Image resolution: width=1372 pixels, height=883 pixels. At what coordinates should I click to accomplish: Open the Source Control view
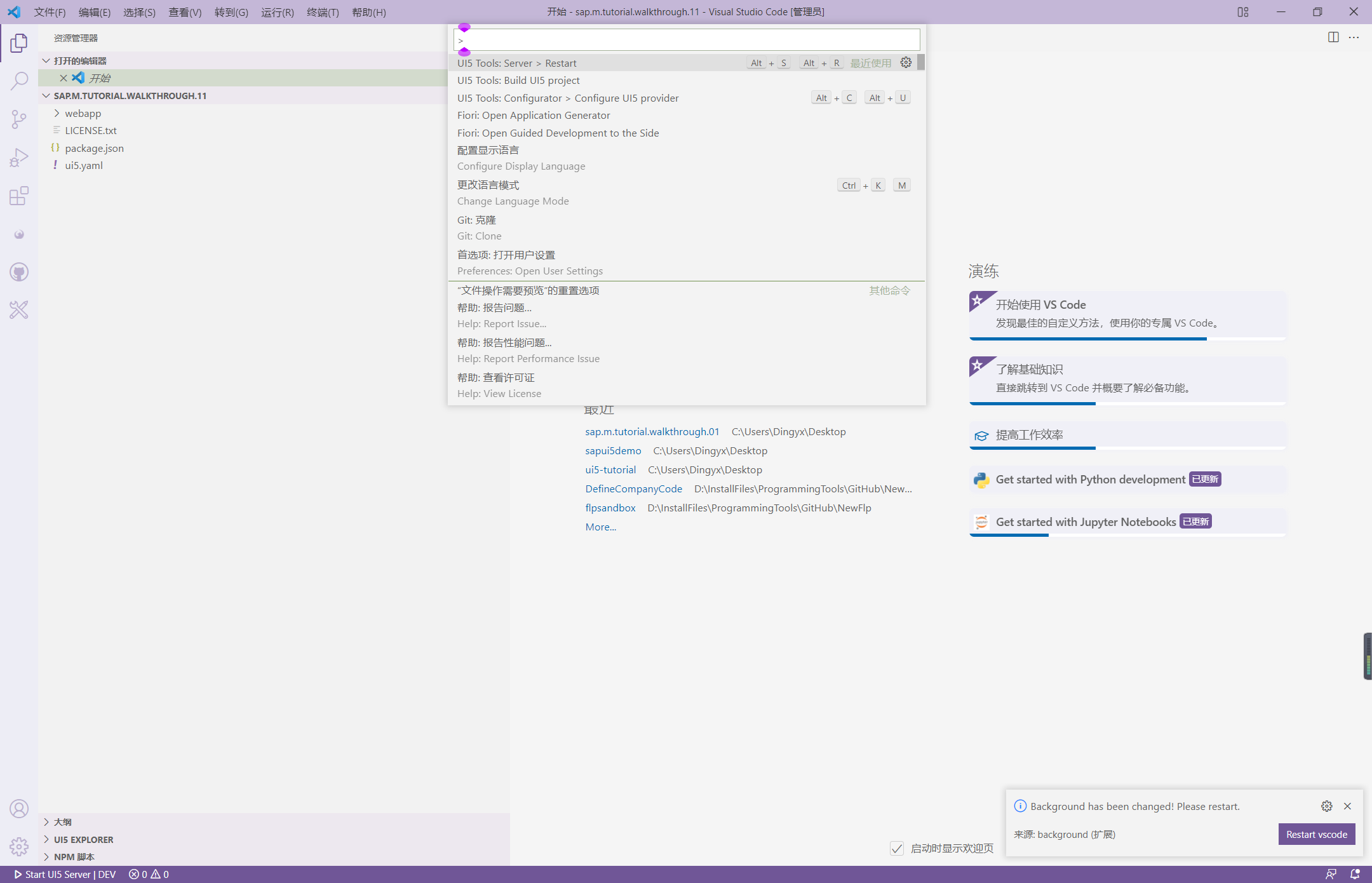pos(18,119)
